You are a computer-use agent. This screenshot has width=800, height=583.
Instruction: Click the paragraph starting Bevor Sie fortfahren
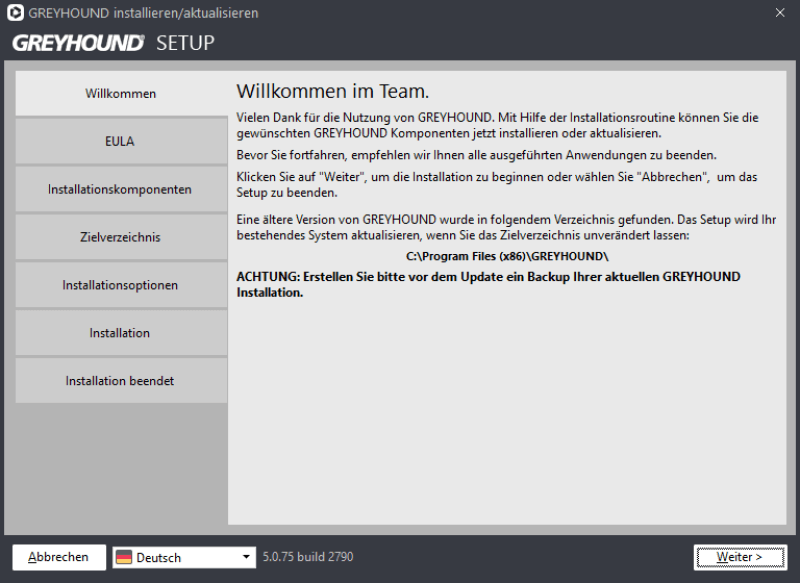coord(477,155)
